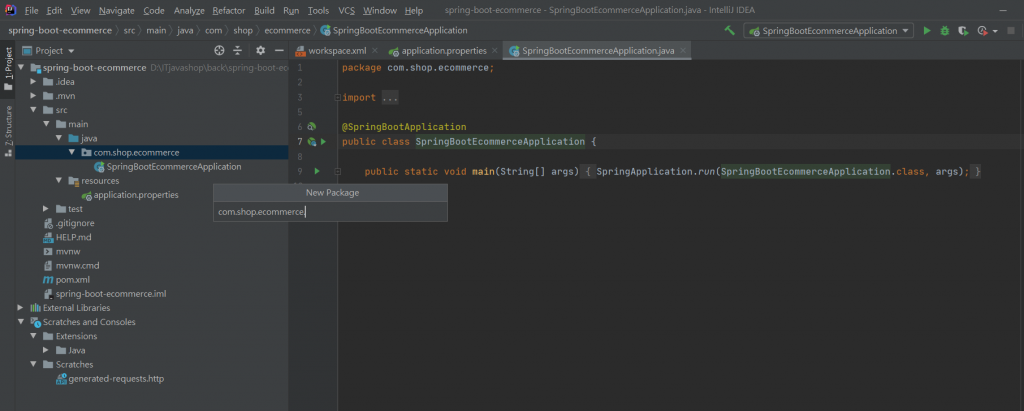
Task: Click the SpringBootEcommerceApplication breadcrumb
Action: click(x=394, y=31)
